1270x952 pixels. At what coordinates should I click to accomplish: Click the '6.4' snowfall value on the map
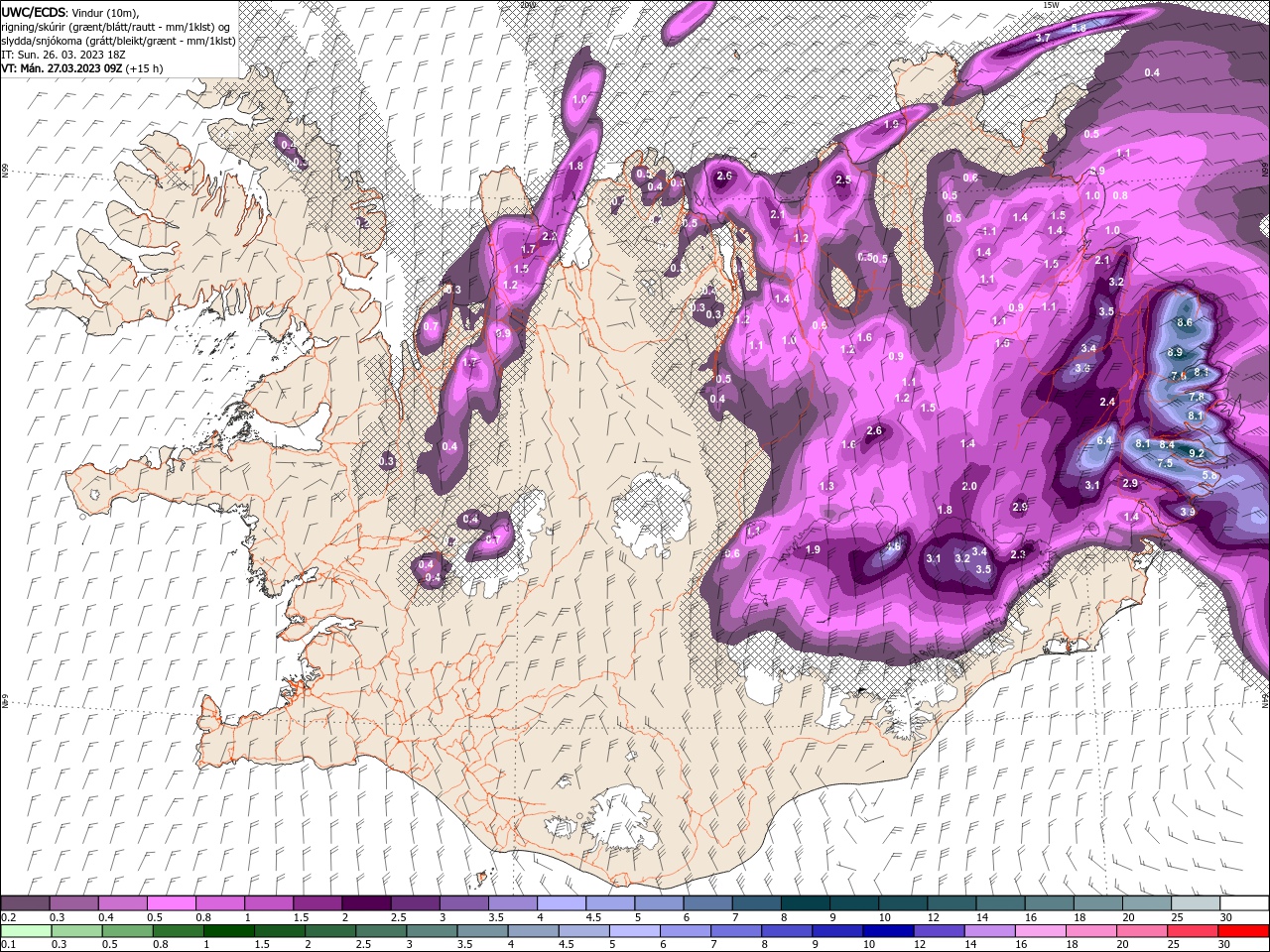(x=1105, y=440)
